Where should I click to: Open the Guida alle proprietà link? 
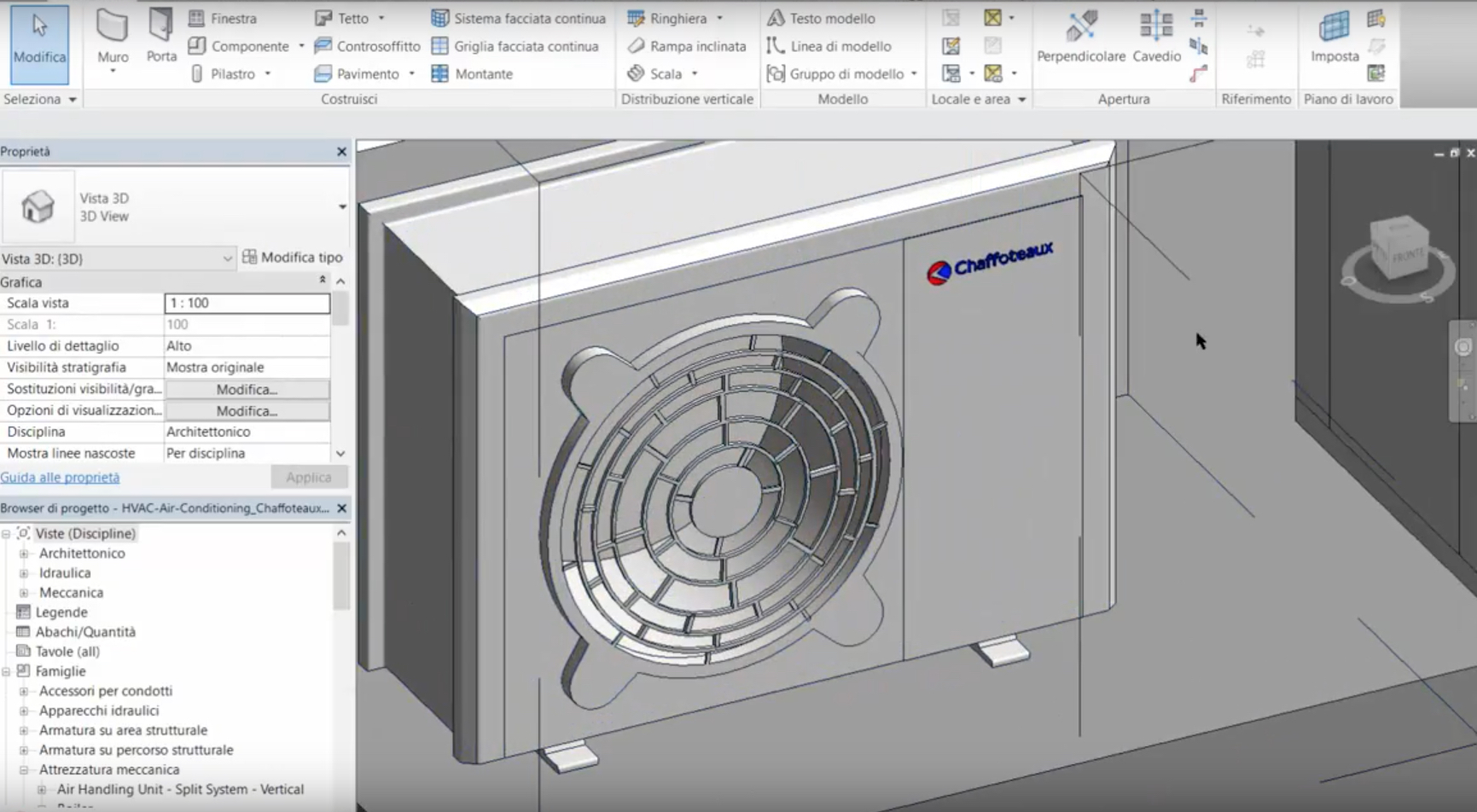click(x=60, y=477)
